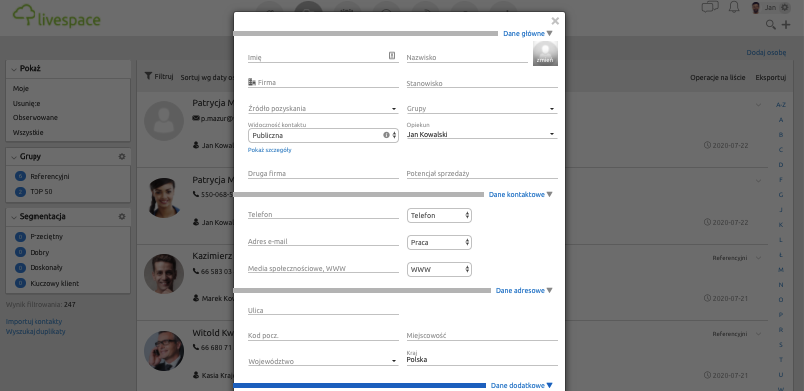This screenshot has width=804, height=391.
Task: Select Dobry segment in sidebar
Action: pyautogui.click(x=40, y=252)
